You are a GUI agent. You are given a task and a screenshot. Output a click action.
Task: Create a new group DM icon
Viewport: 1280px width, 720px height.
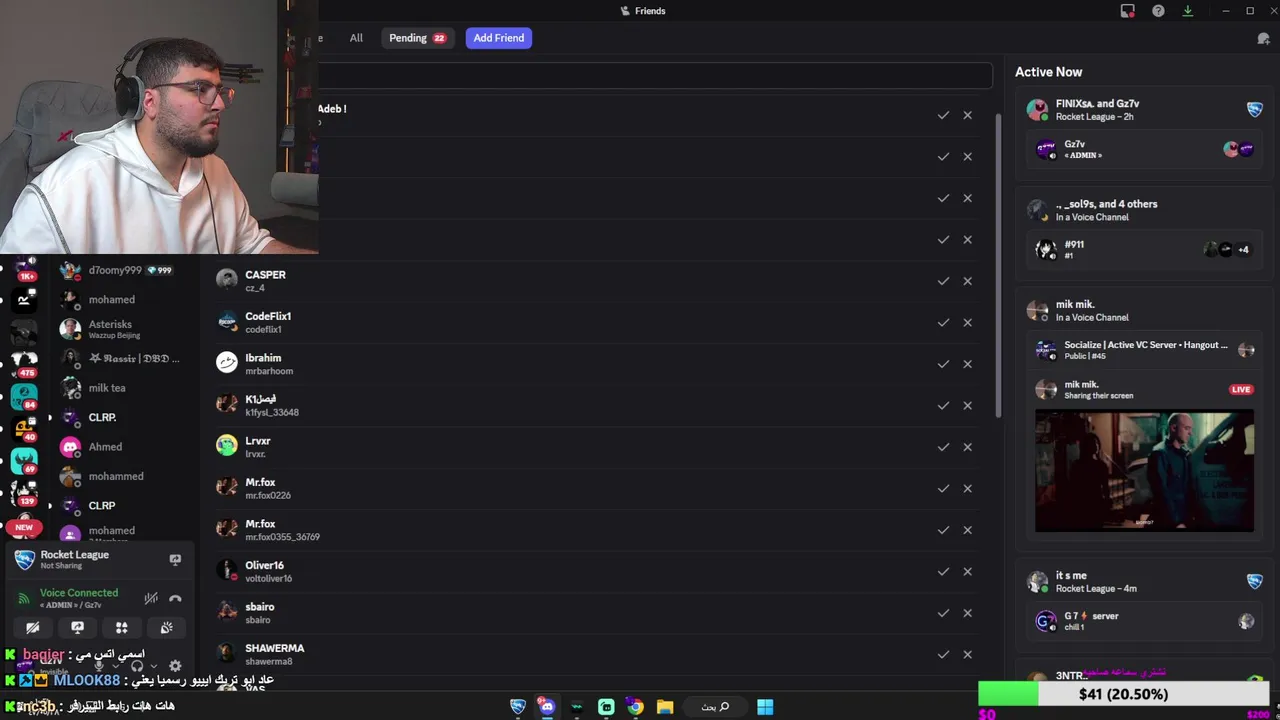tap(1263, 38)
